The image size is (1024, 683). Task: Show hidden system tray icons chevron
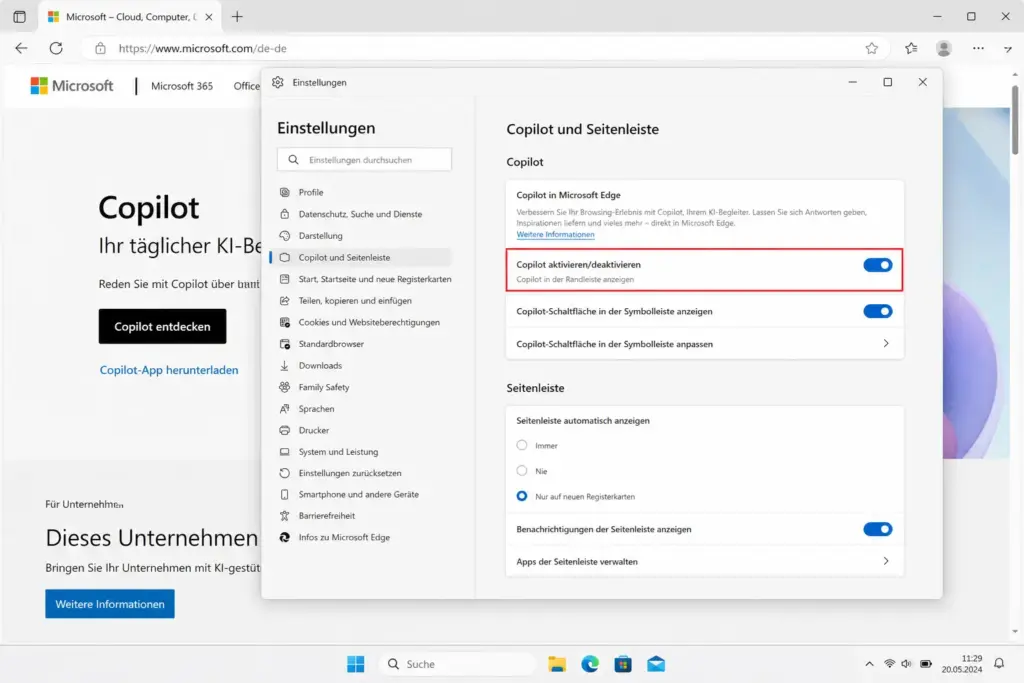[869, 664]
